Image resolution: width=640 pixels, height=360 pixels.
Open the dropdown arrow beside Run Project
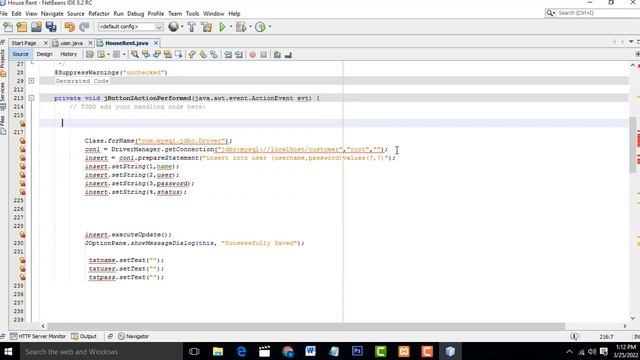[231, 27]
